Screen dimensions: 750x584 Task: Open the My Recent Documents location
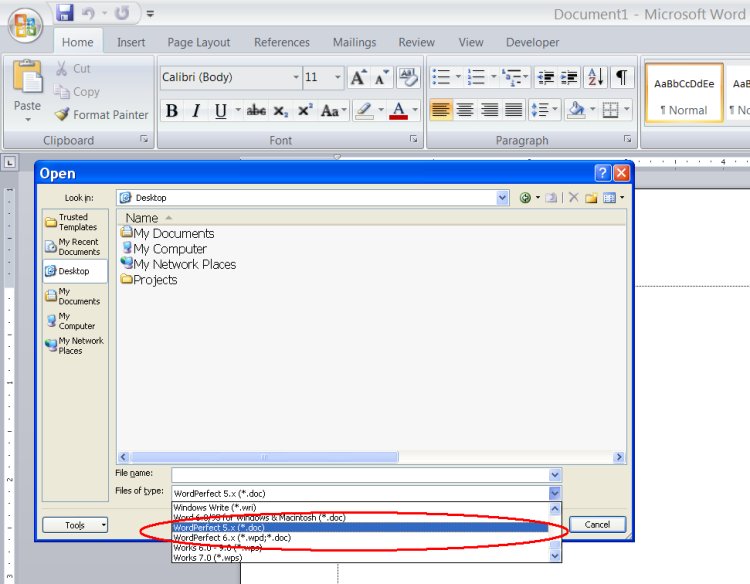click(x=75, y=247)
